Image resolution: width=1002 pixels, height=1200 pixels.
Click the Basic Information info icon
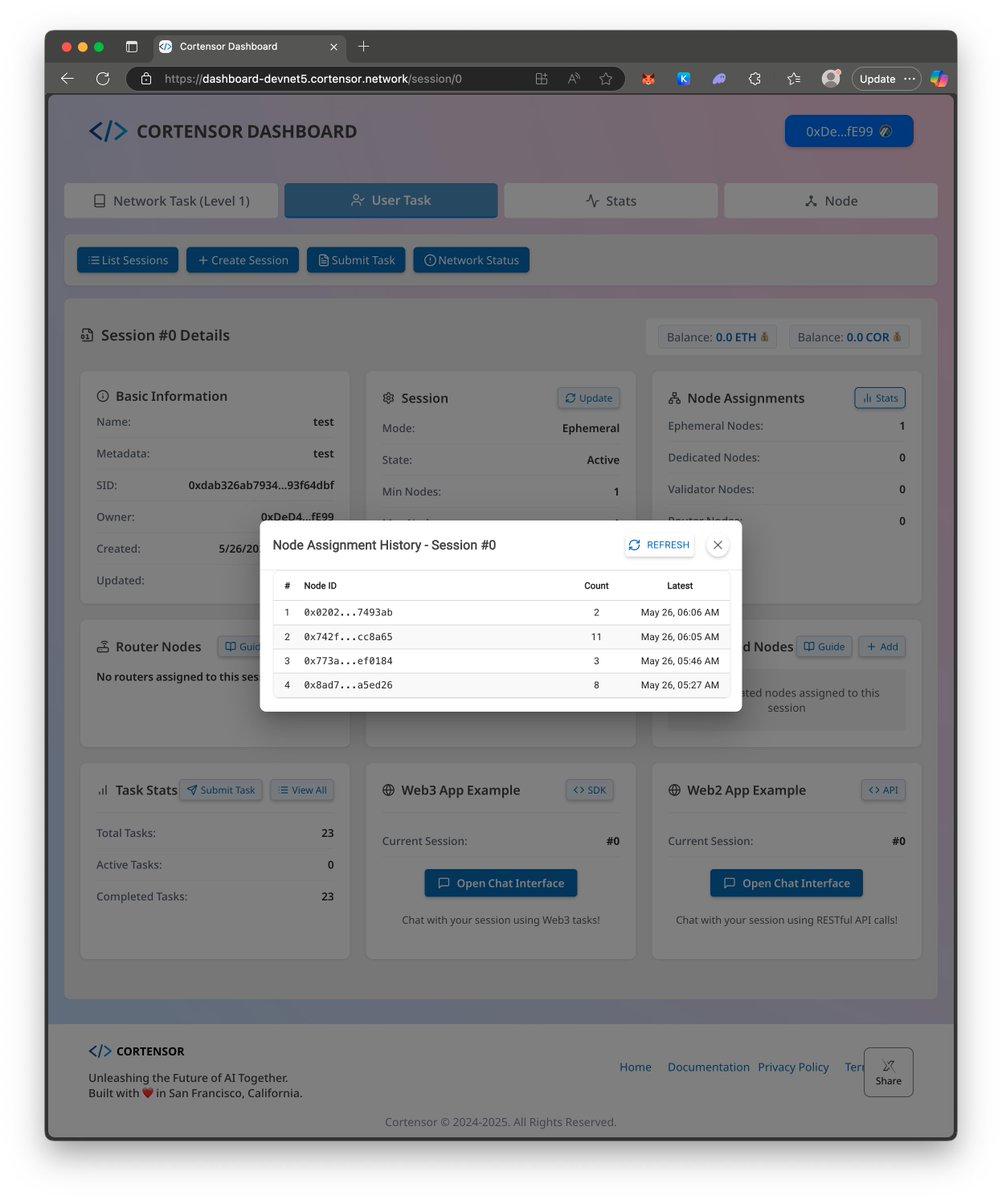(102, 396)
